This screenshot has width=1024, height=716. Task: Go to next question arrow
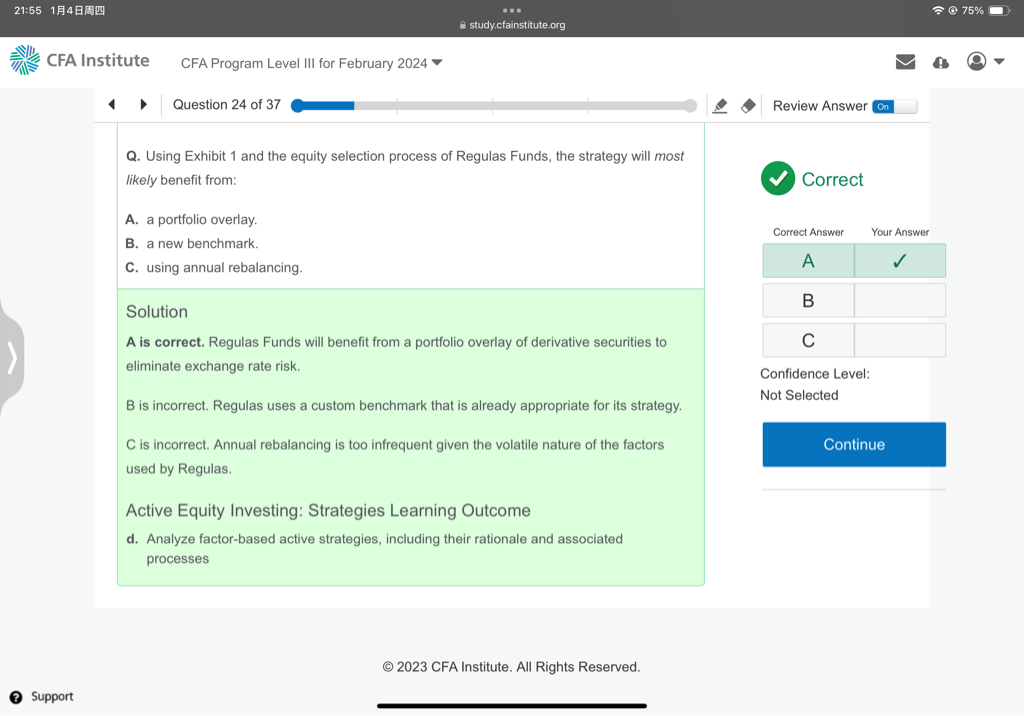(x=143, y=105)
